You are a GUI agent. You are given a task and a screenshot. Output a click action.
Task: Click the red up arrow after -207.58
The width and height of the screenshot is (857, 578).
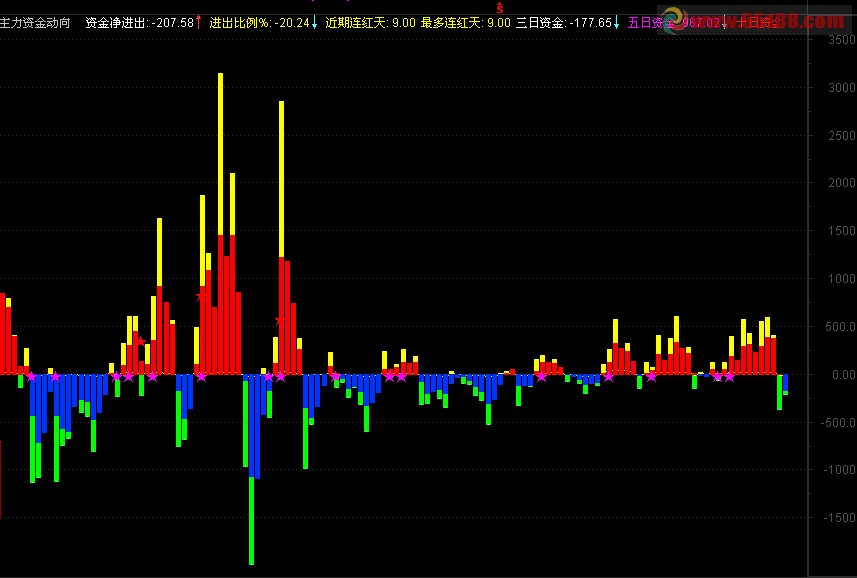(x=198, y=22)
